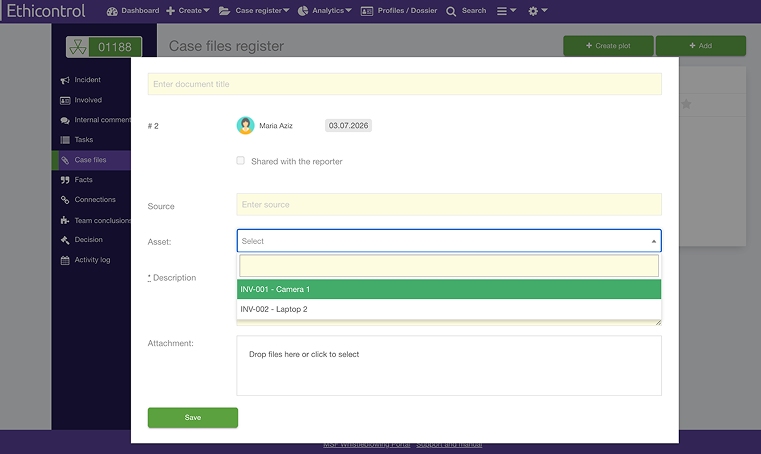Open the settings gear icon
The width and height of the screenshot is (761, 454).
(x=533, y=11)
